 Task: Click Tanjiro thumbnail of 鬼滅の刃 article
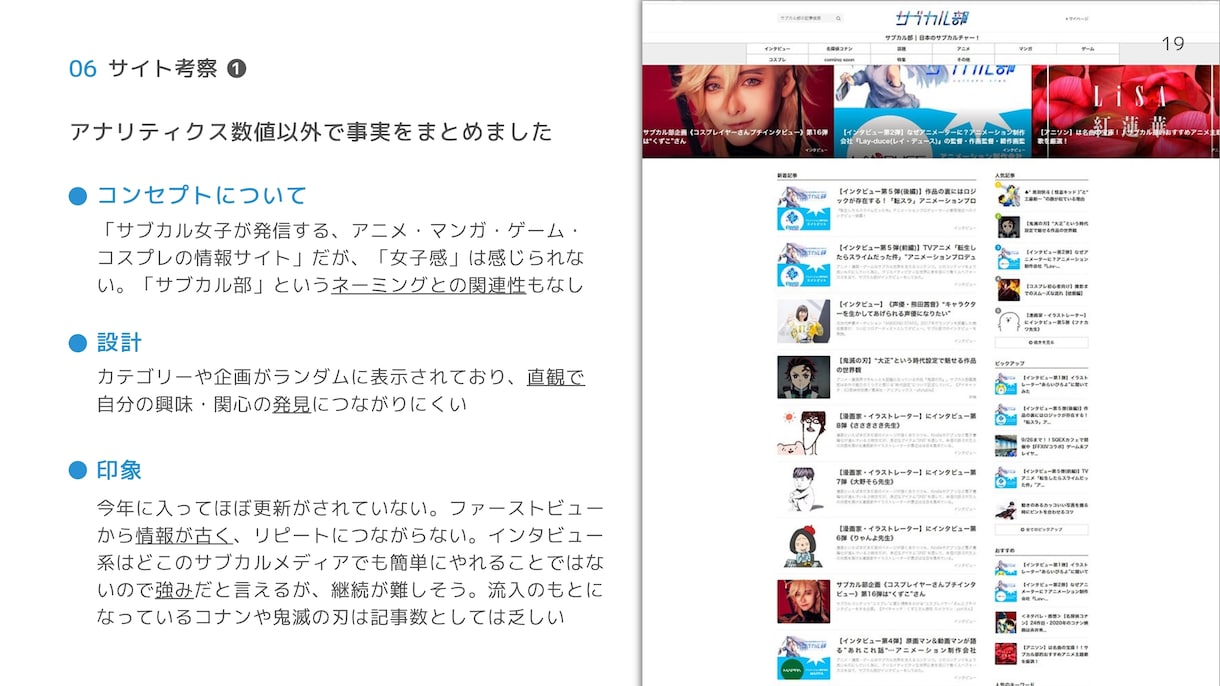coord(803,377)
